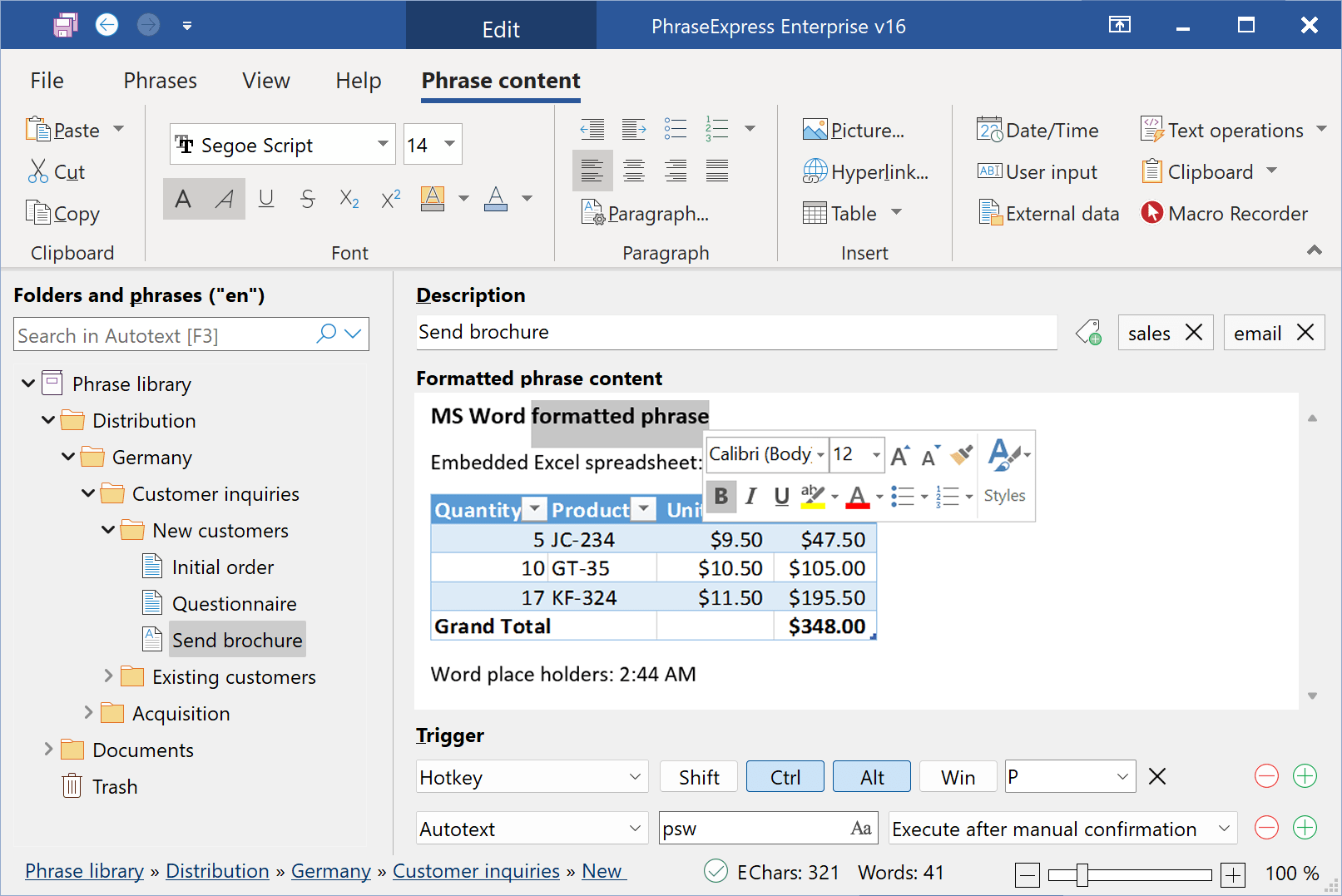Insert Date/Time macro
The image size is (1342, 896).
click(1037, 131)
